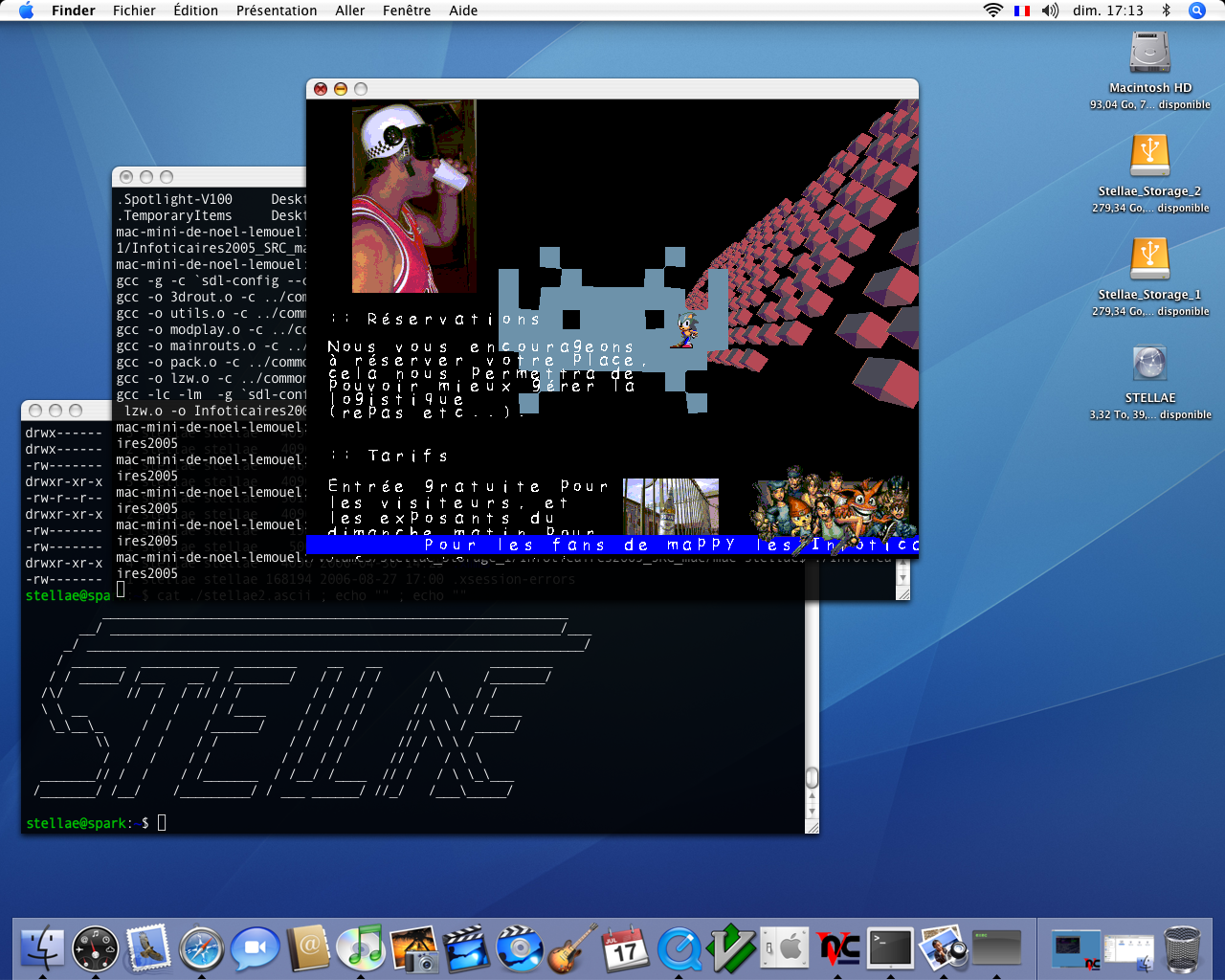The width and height of the screenshot is (1225, 980).
Task: Select the Macintosh HD desktop drive
Action: click(x=1149, y=53)
